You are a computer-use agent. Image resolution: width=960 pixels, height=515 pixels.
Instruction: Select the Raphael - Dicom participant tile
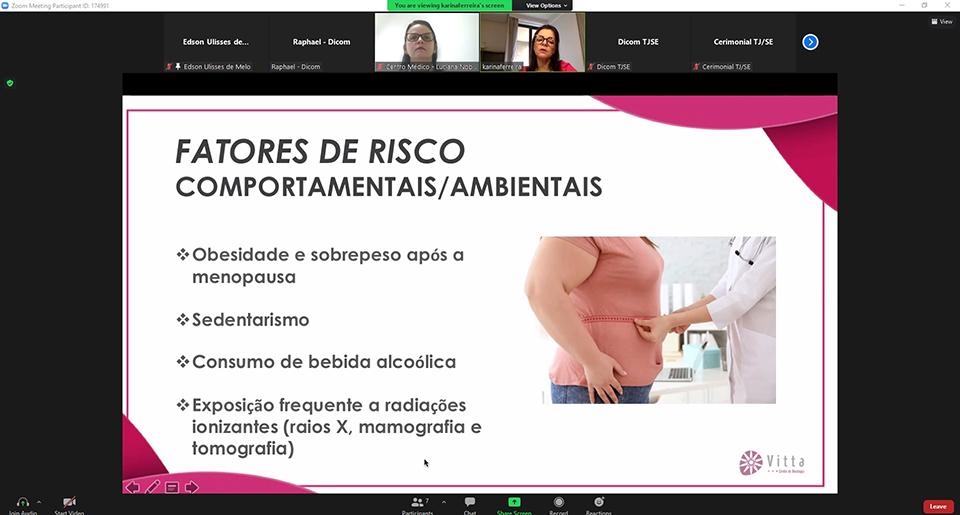(x=320, y=43)
